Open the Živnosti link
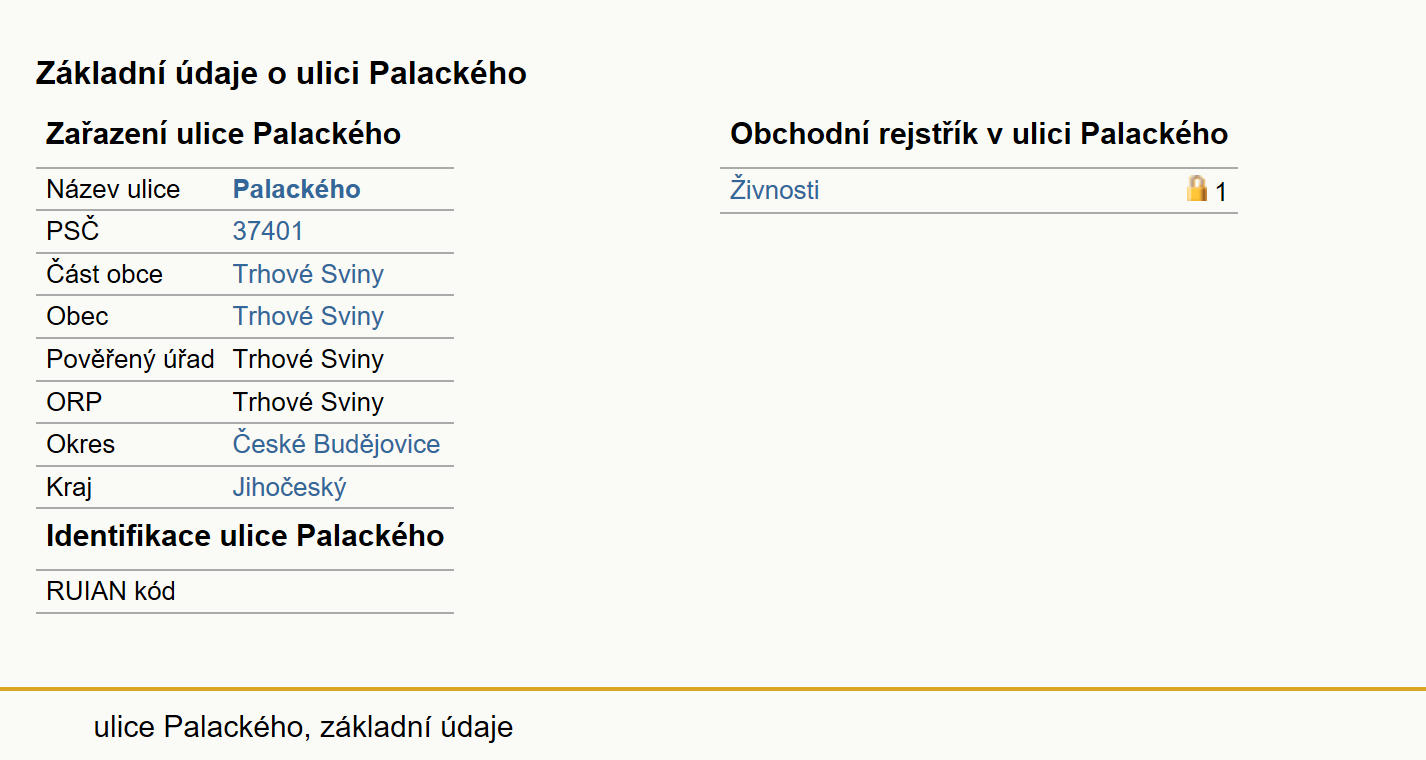The height and width of the screenshot is (760, 1426). [775, 190]
